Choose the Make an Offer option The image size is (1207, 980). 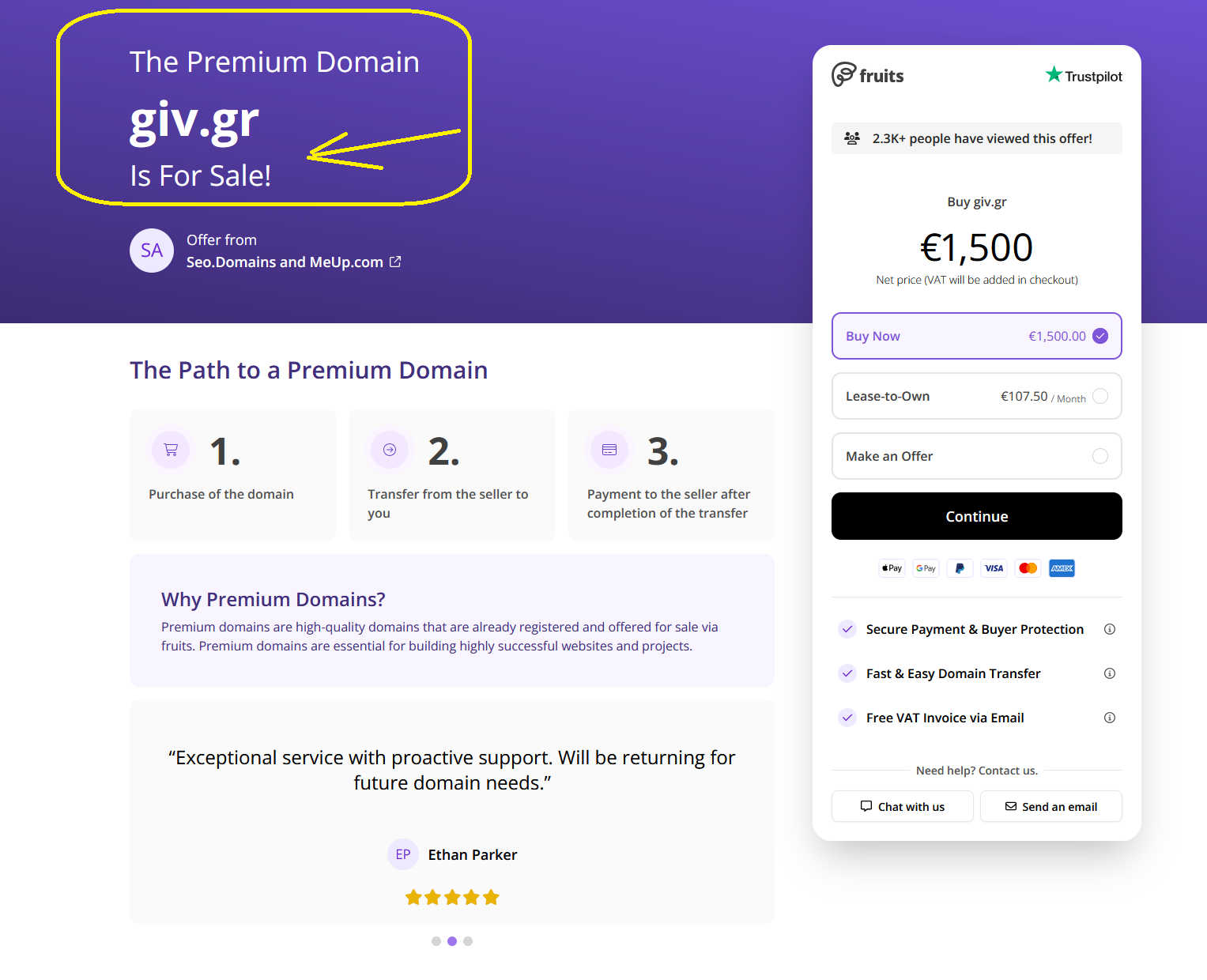[1100, 456]
